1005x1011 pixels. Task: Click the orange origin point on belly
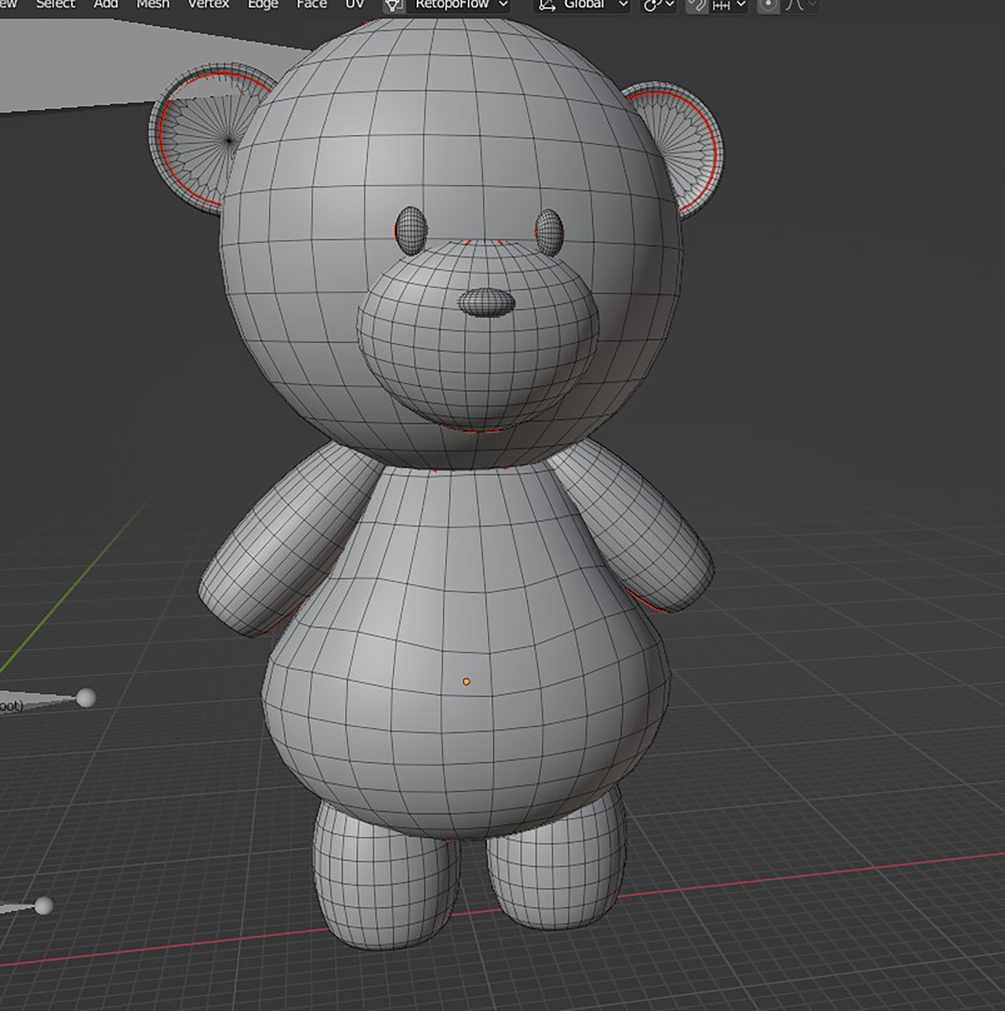(x=466, y=682)
